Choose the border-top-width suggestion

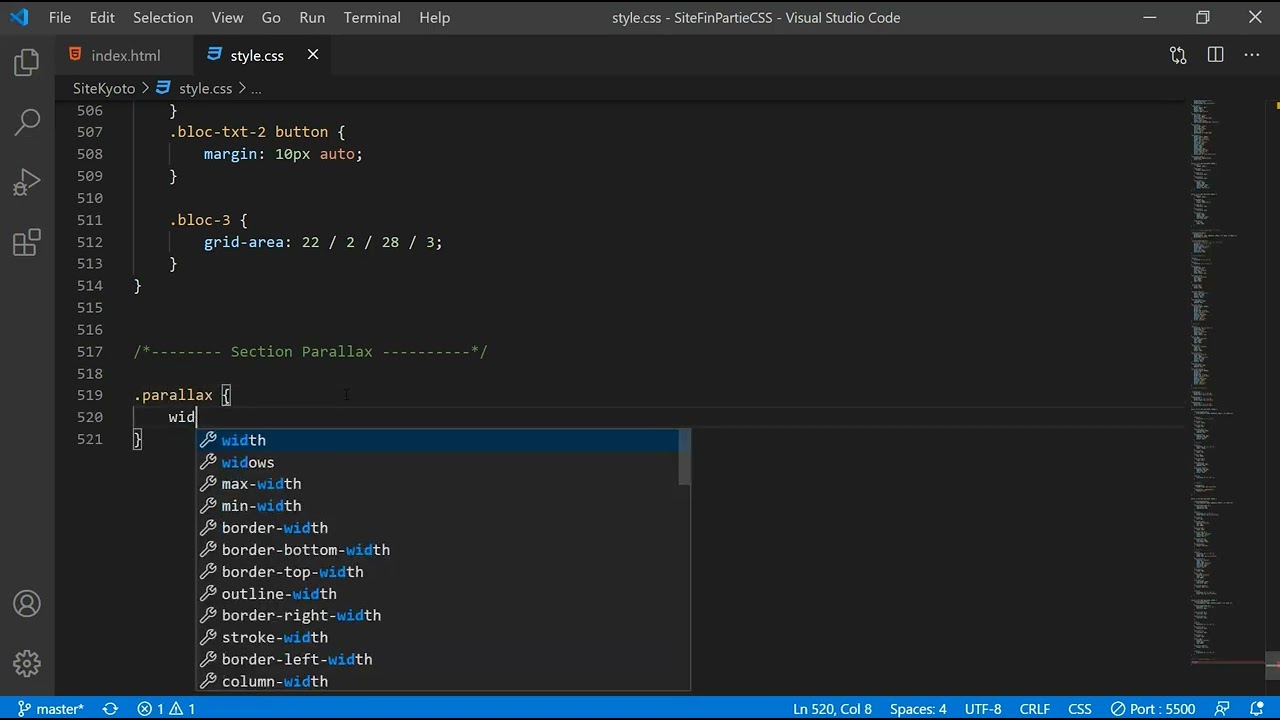point(437,572)
